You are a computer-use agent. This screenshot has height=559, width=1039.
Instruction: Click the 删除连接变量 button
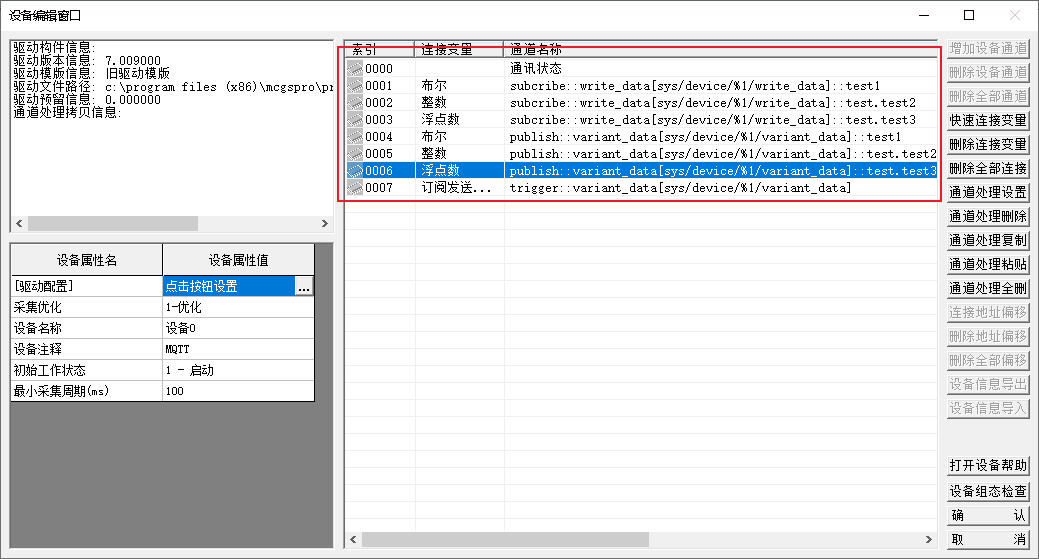987,144
